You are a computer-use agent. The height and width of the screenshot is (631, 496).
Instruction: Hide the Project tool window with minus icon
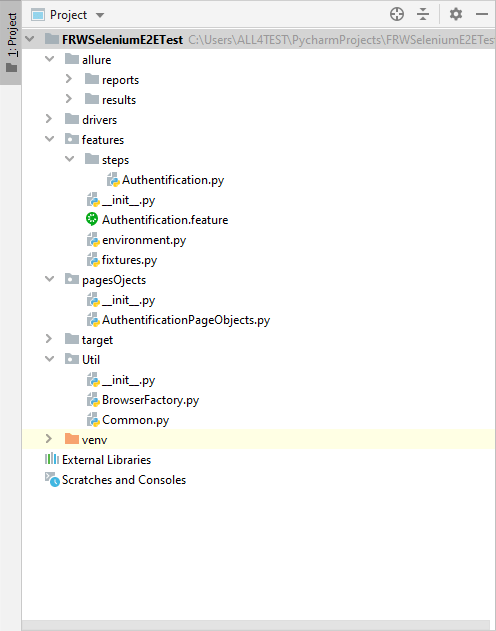point(482,14)
